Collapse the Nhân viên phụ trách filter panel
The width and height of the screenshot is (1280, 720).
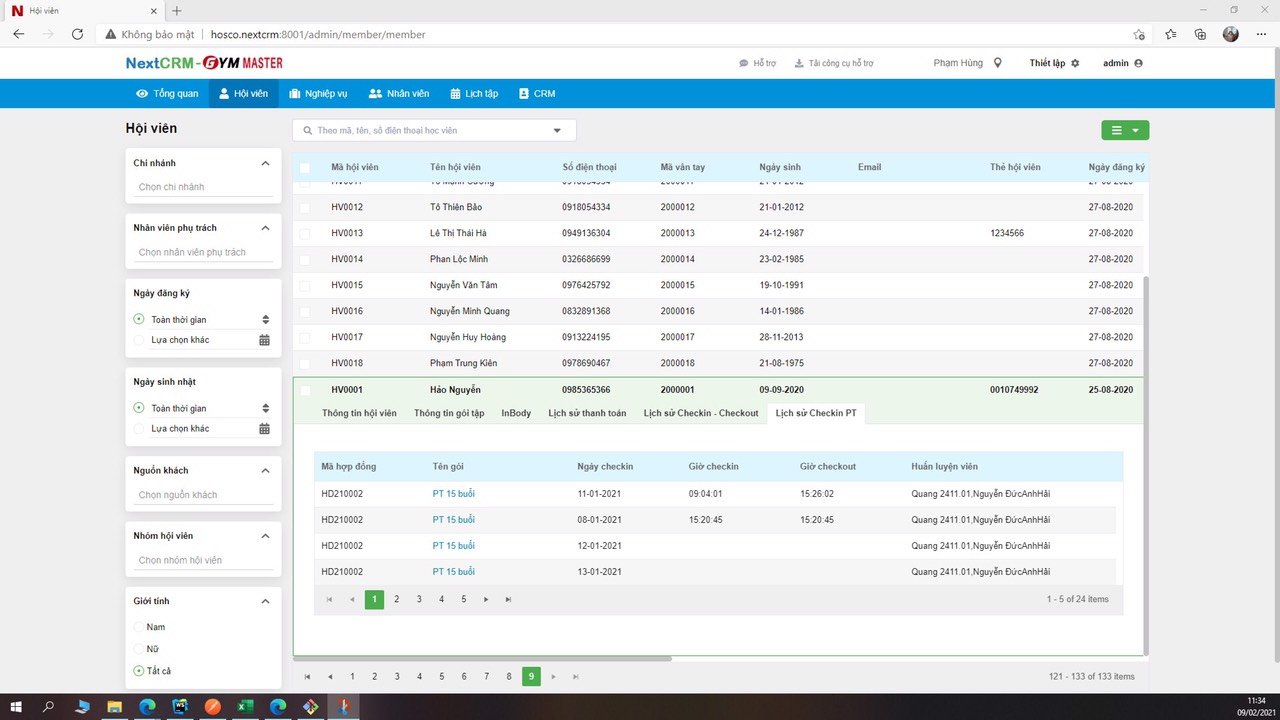[x=265, y=228]
